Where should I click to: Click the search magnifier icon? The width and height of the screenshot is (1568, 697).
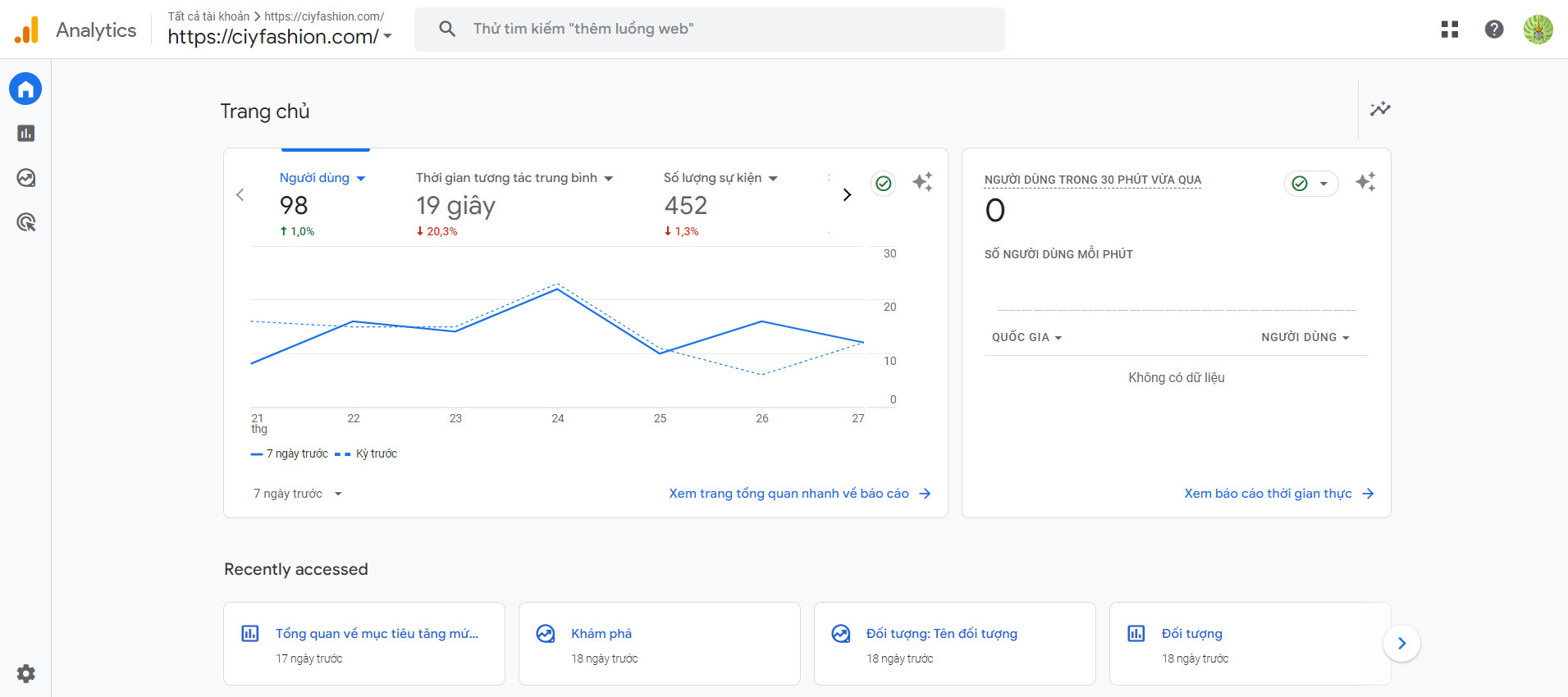coord(447,30)
